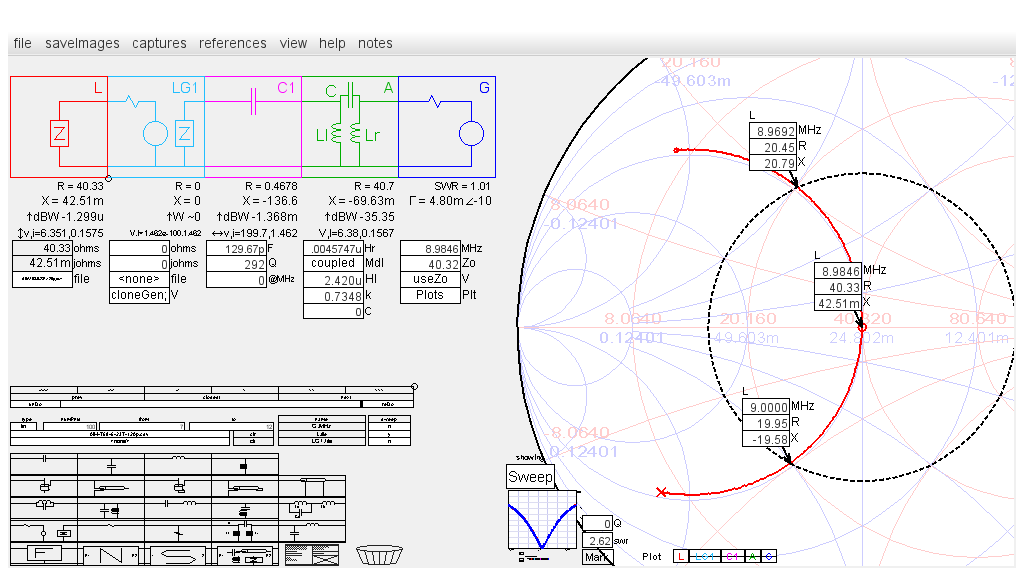The height and width of the screenshot is (576, 1024).
Task: Select the bridged transmission line palette element
Action: (x=312, y=487)
